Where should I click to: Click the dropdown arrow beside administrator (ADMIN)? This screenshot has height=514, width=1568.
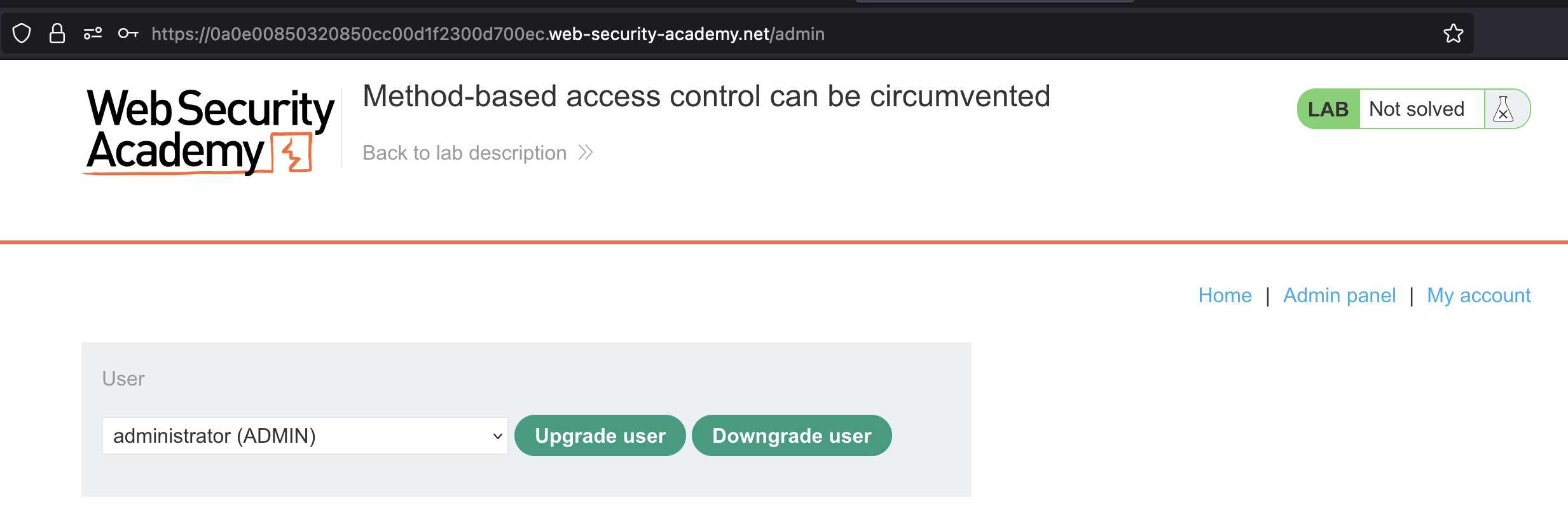[497, 436]
